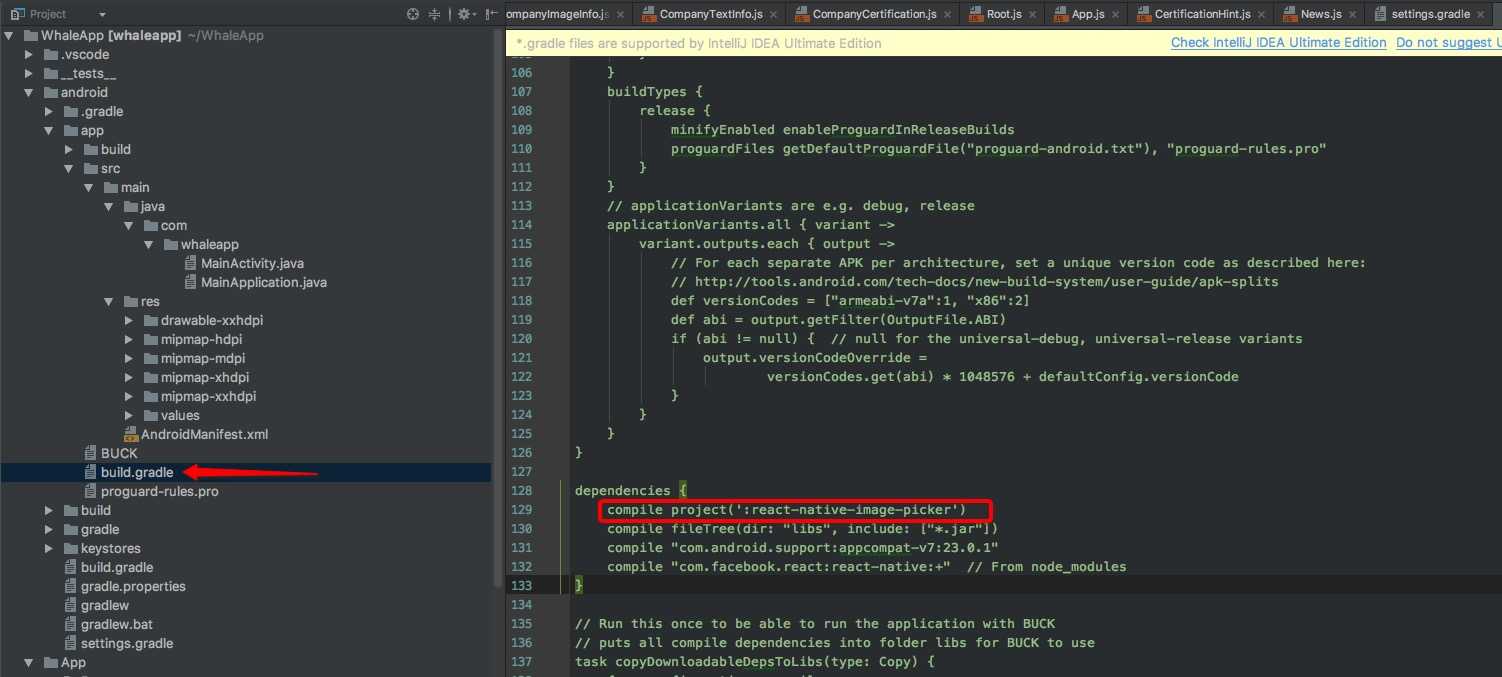Collapse all in Project panel toolbar
This screenshot has width=1502, height=677.
[434, 14]
